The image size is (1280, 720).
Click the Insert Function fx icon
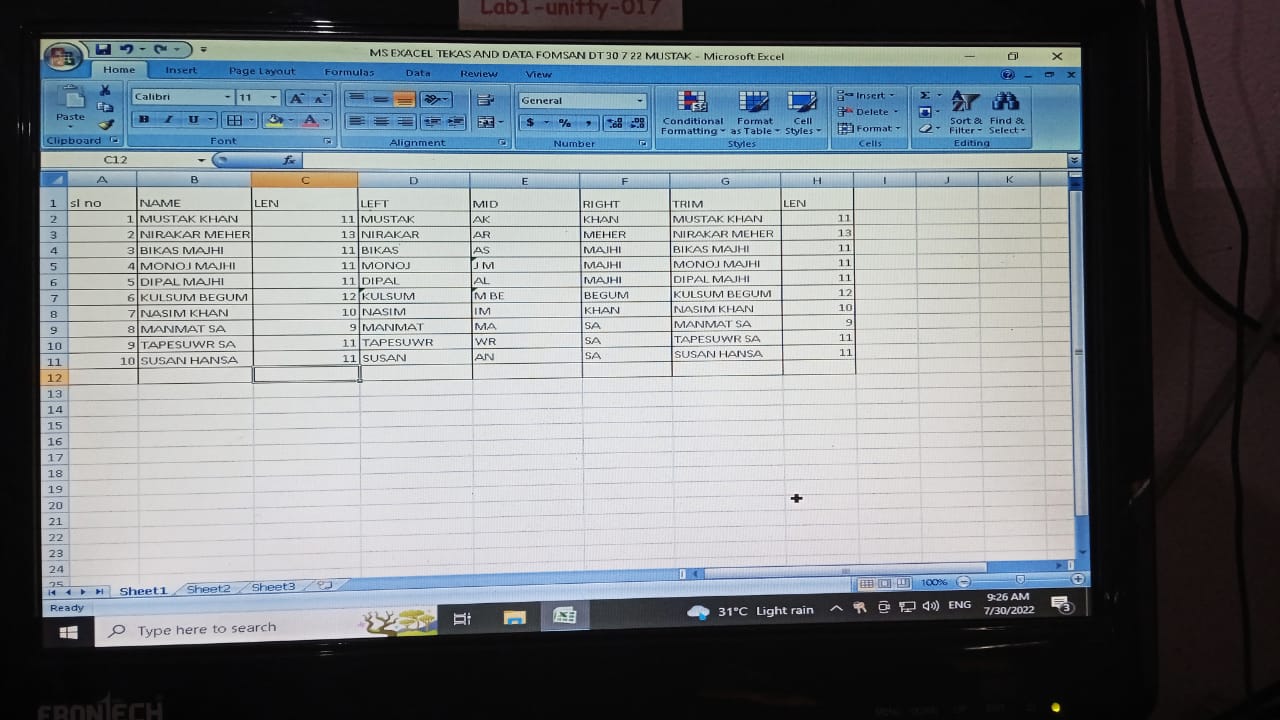(x=288, y=160)
